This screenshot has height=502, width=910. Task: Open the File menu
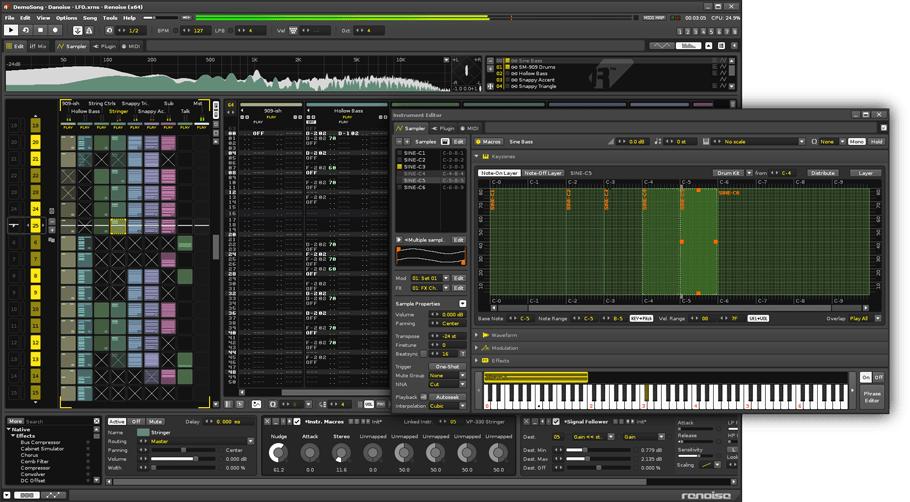click(x=10, y=18)
